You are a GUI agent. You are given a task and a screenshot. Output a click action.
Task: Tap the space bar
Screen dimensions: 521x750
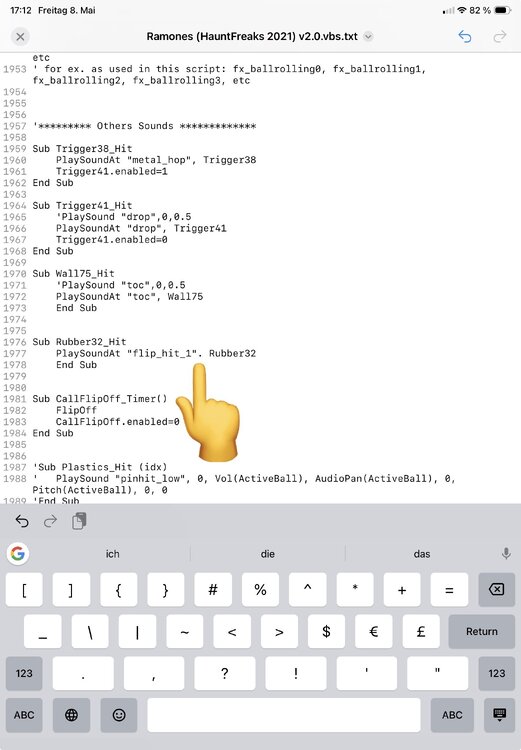click(284, 715)
